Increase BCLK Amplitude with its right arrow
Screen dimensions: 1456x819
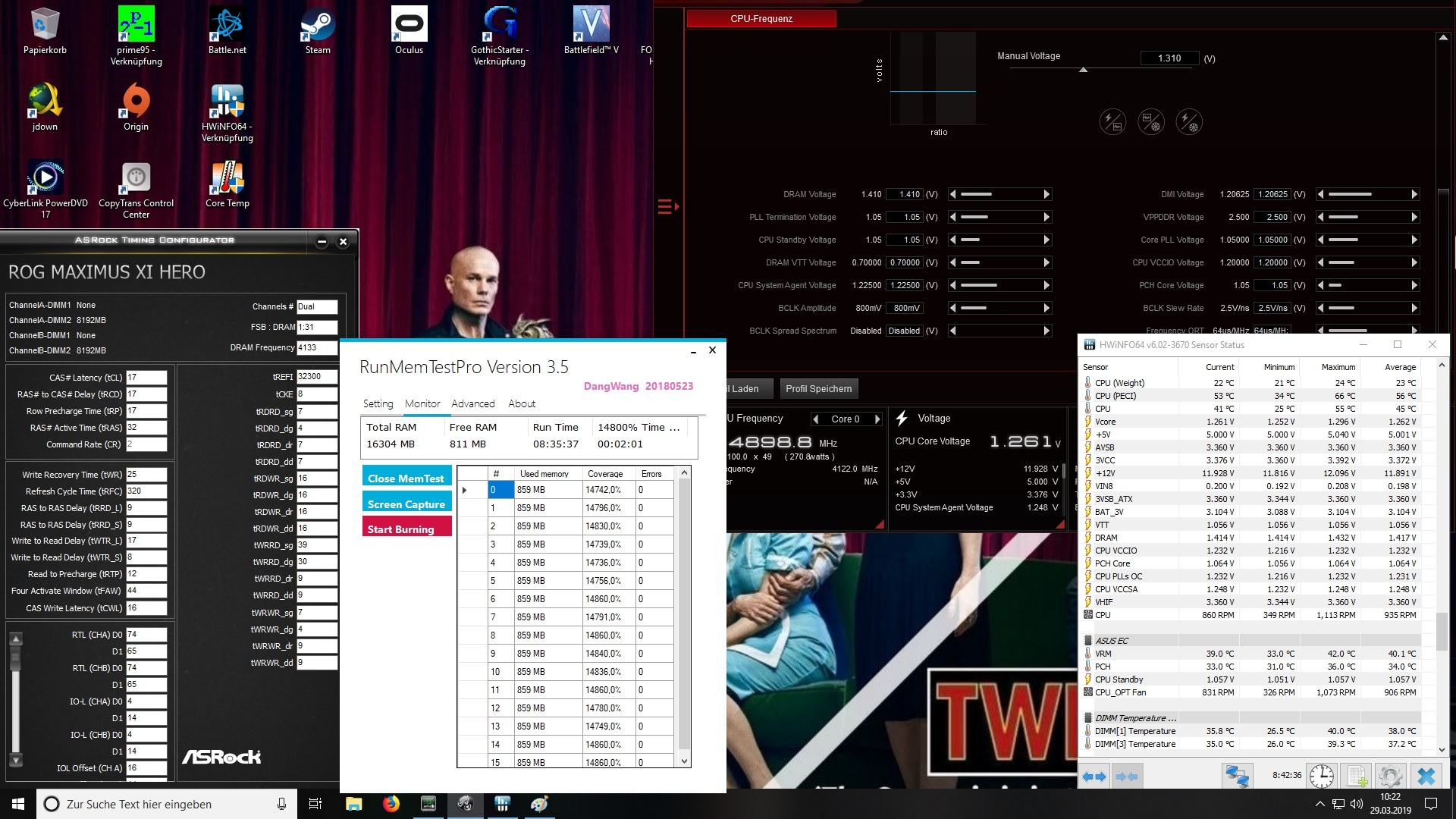tap(1047, 308)
